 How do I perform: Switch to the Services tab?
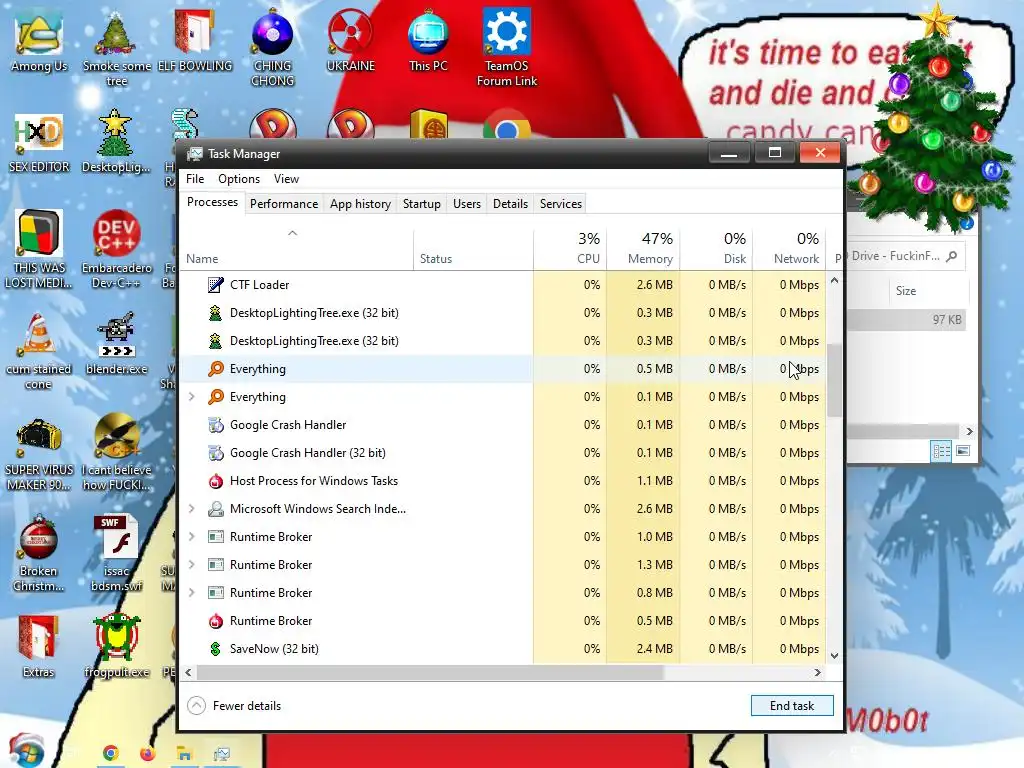561,204
